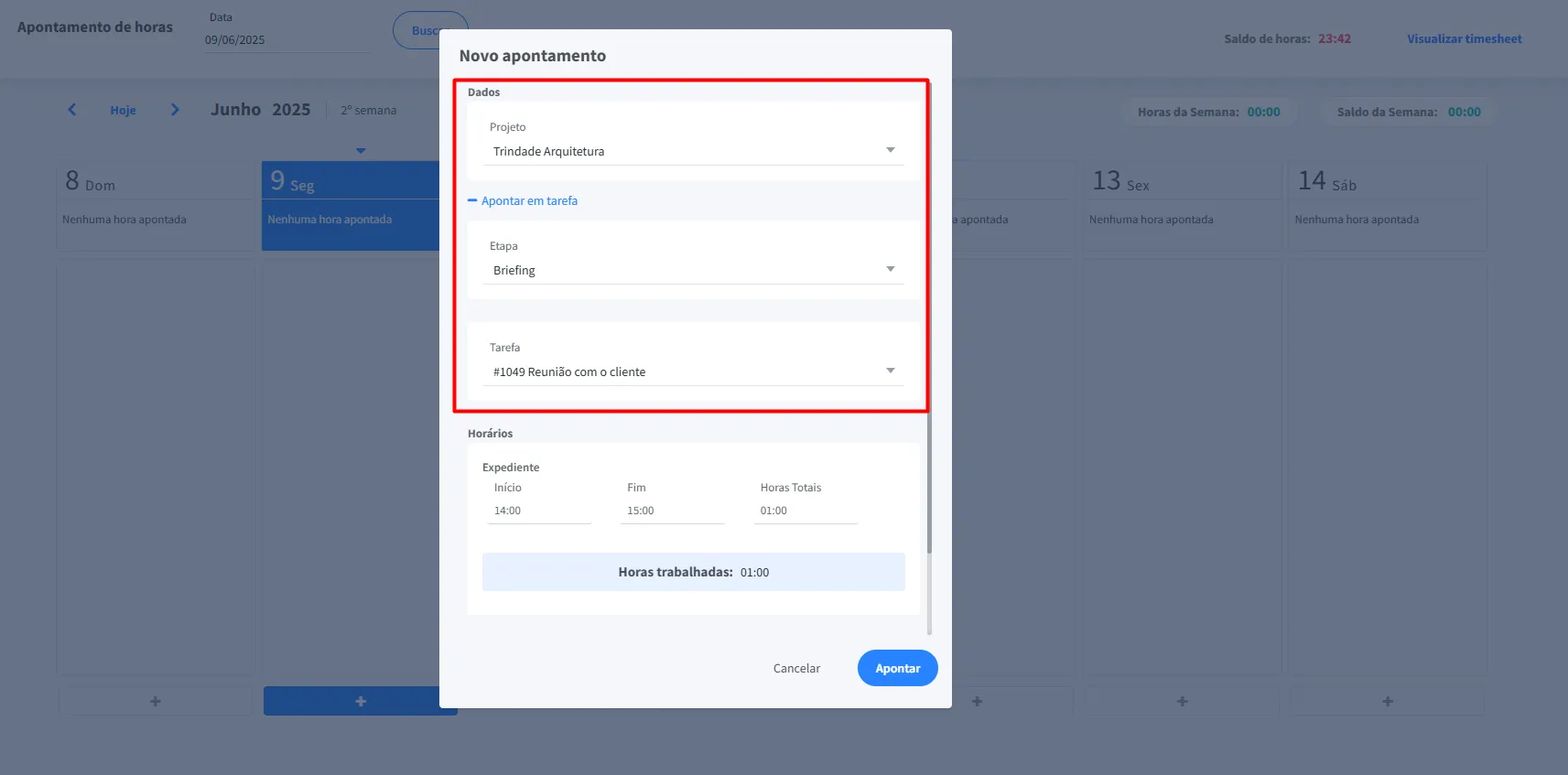The height and width of the screenshot is (775, 1568).
Task: Click Cancelar in the dialog
Action: click(x=796, y=669)
